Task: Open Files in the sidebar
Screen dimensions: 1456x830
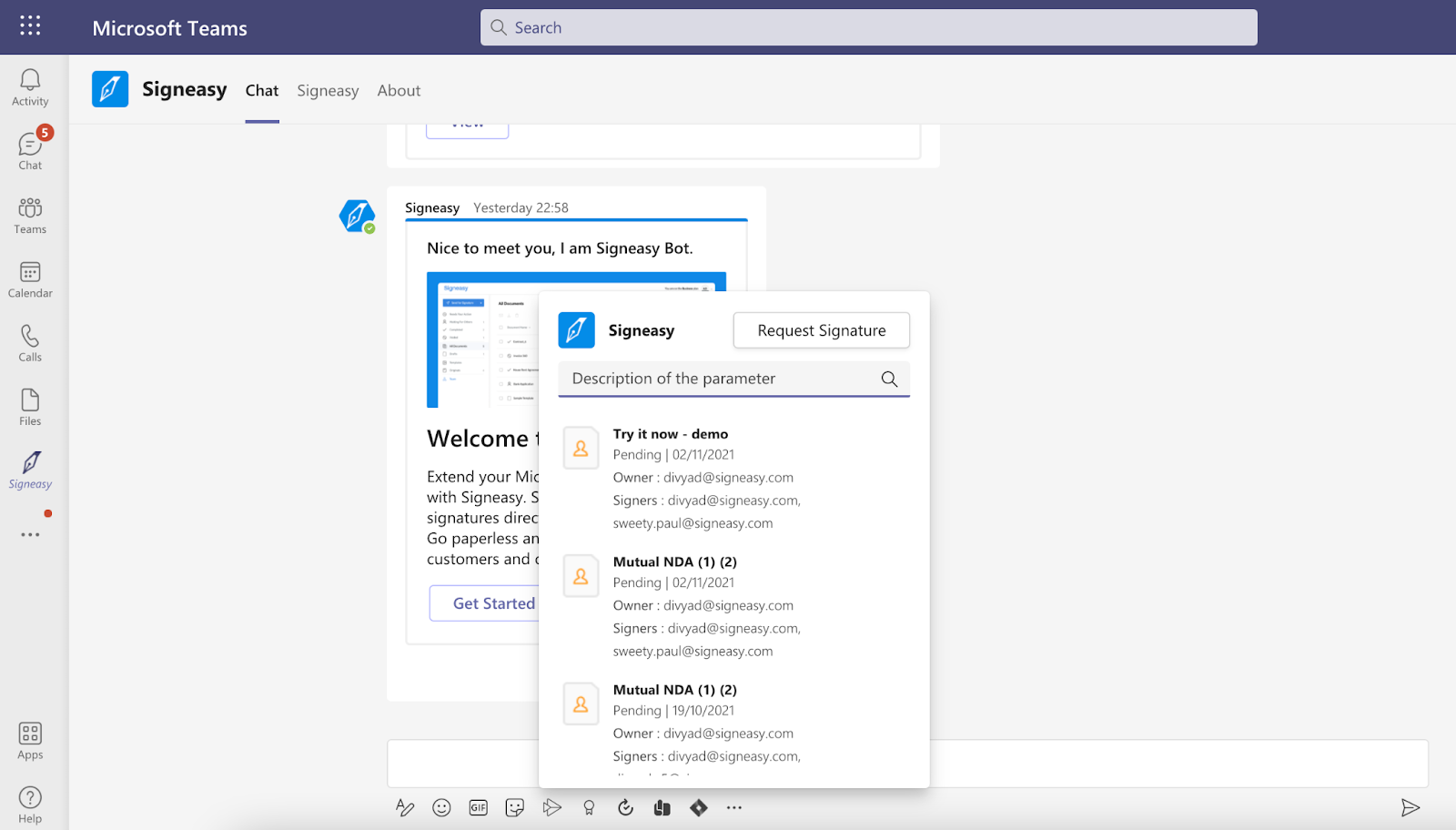Action: pos(30,407)
